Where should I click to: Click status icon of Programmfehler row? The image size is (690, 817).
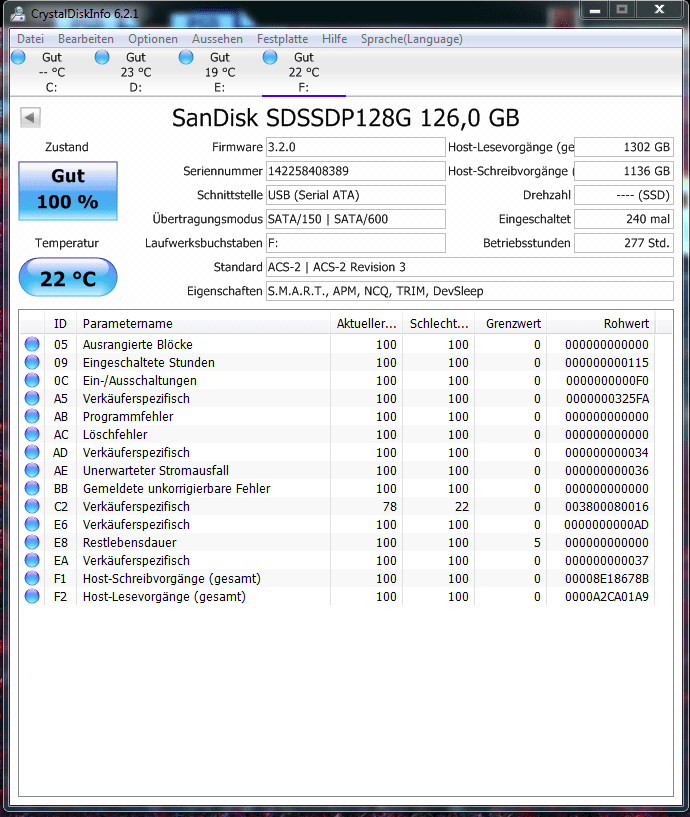point(32,416)
